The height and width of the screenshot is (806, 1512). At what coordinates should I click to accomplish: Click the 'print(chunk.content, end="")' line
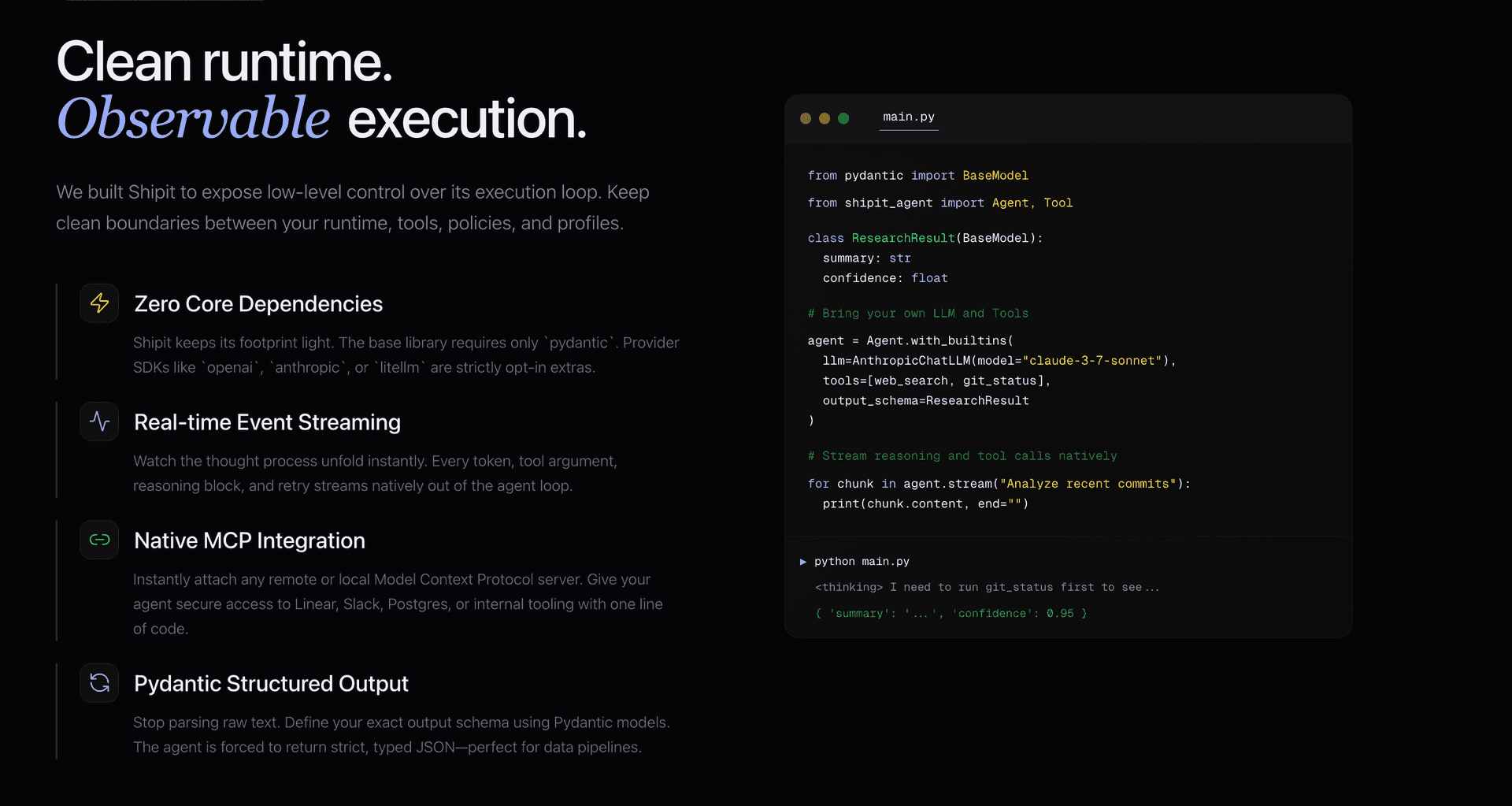pos(925,504)
